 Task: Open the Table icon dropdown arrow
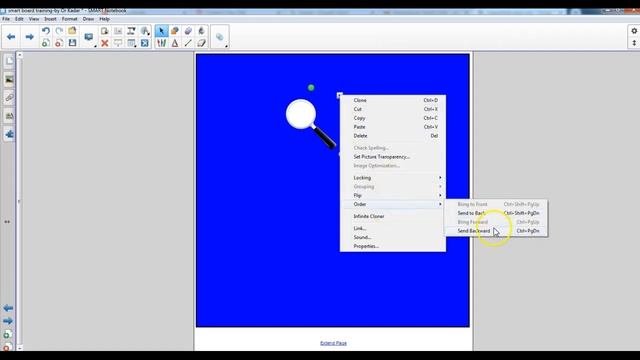point(135,46)
